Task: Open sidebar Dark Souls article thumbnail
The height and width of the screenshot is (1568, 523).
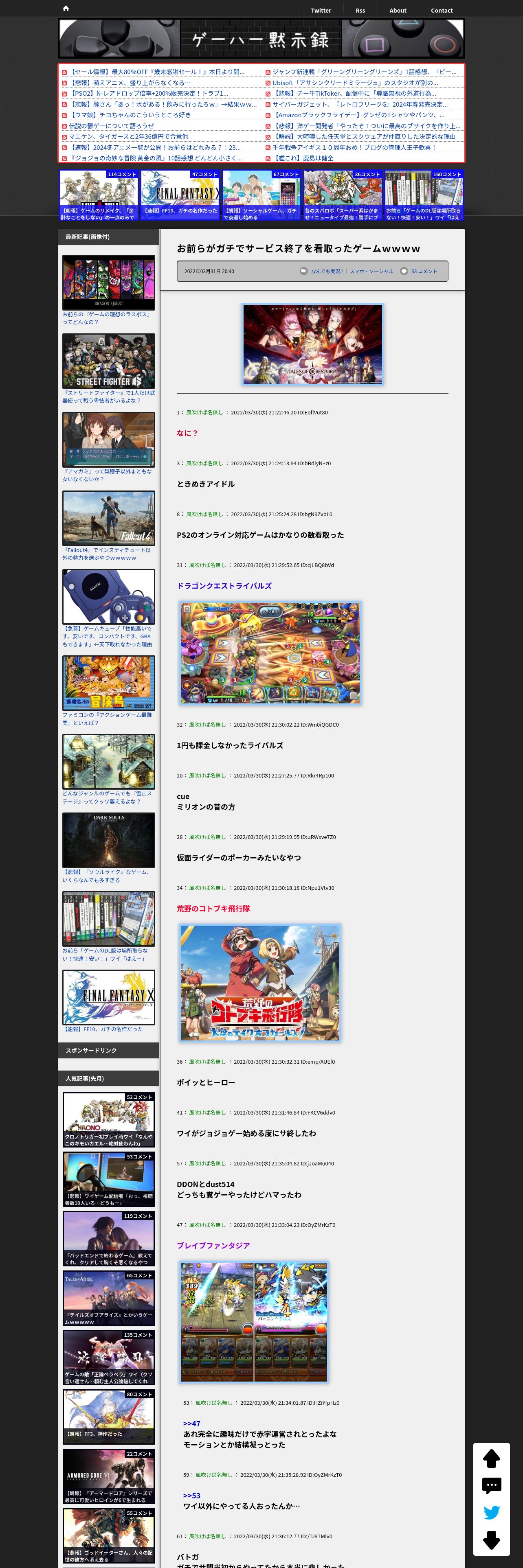Action: (108, 840)
